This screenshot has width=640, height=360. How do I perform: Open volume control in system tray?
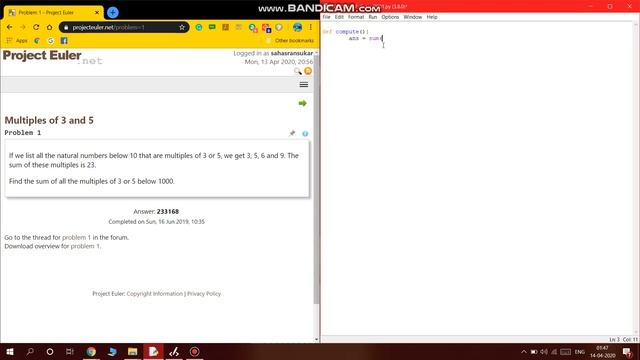click(544, 351)
